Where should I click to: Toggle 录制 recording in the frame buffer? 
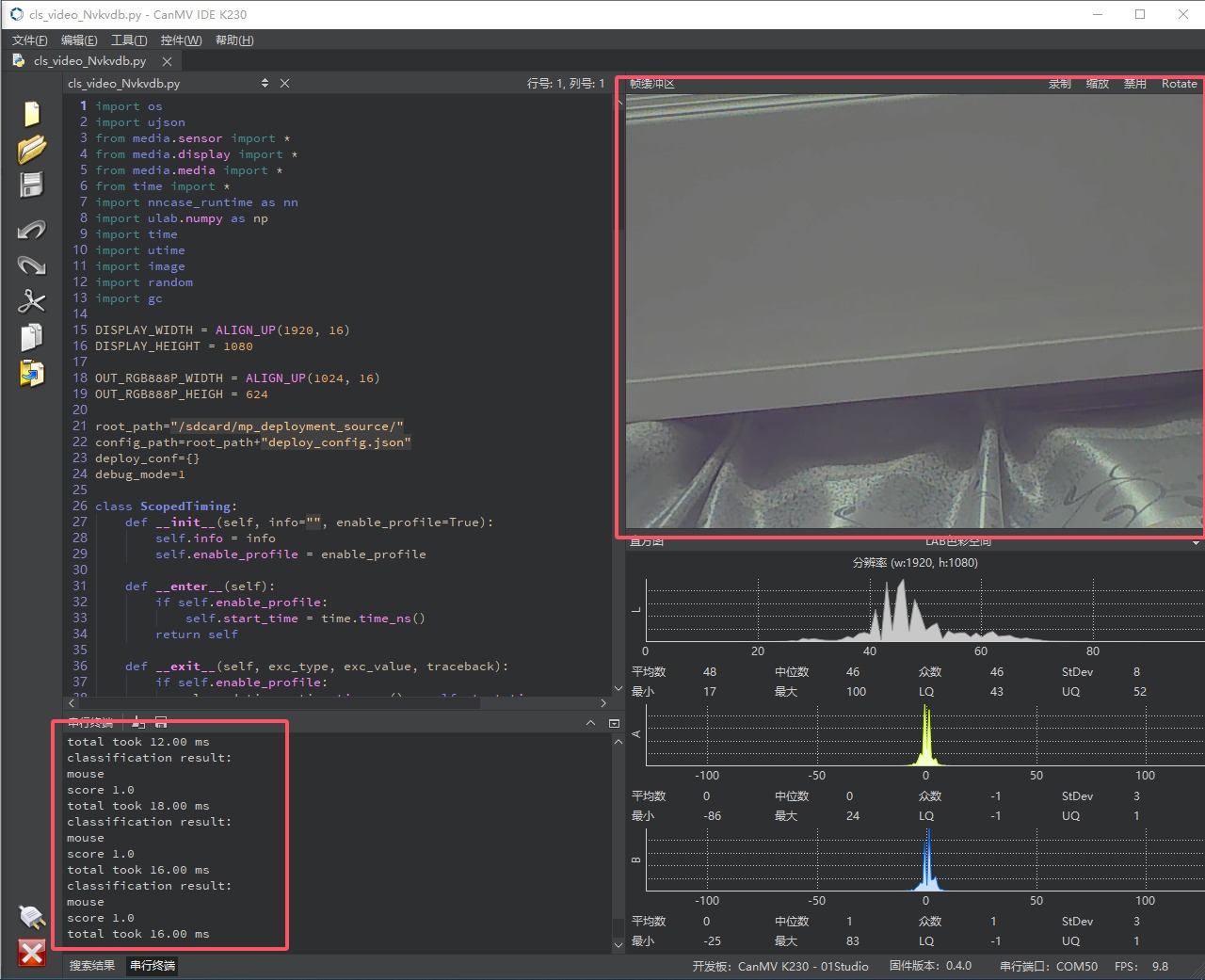(1059, 84)
